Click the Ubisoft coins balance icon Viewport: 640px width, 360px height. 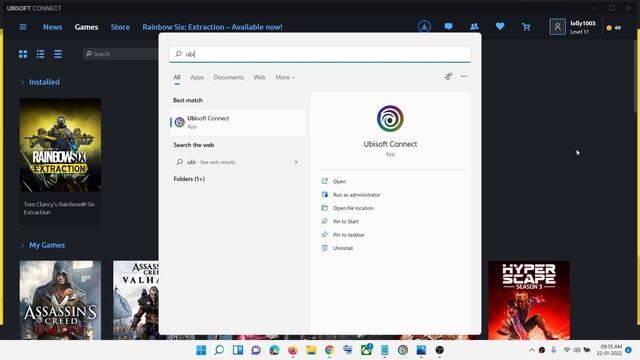point(609,28)
